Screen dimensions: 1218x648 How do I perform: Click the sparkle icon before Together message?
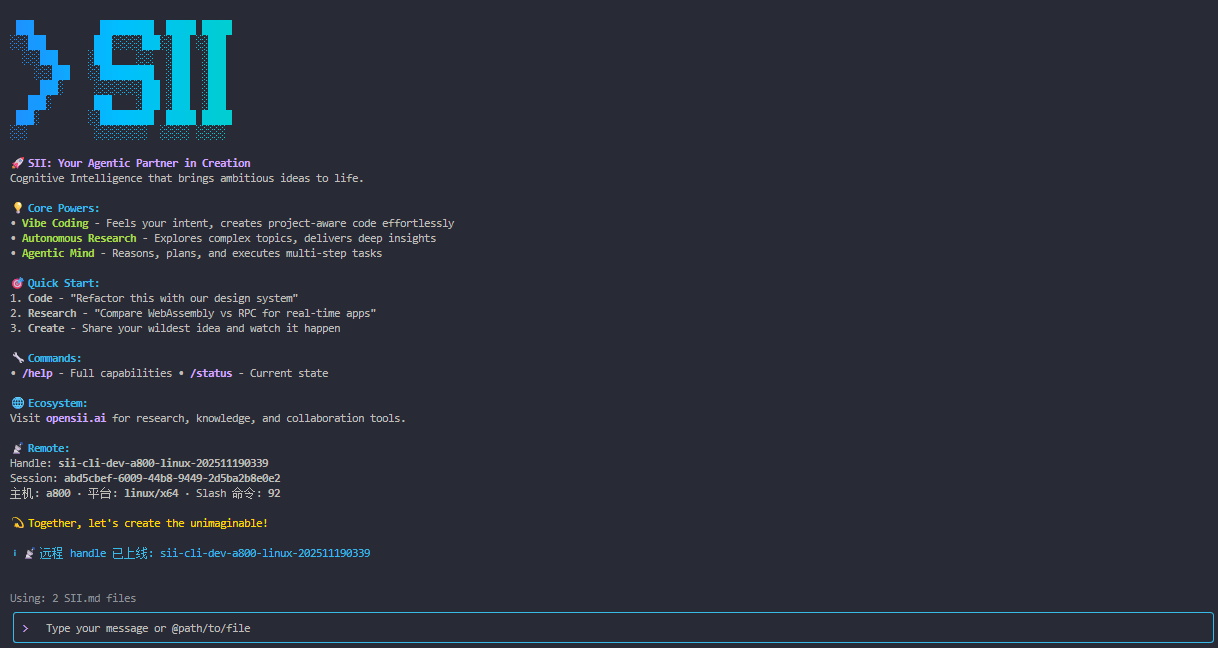[x=17, y=523]
